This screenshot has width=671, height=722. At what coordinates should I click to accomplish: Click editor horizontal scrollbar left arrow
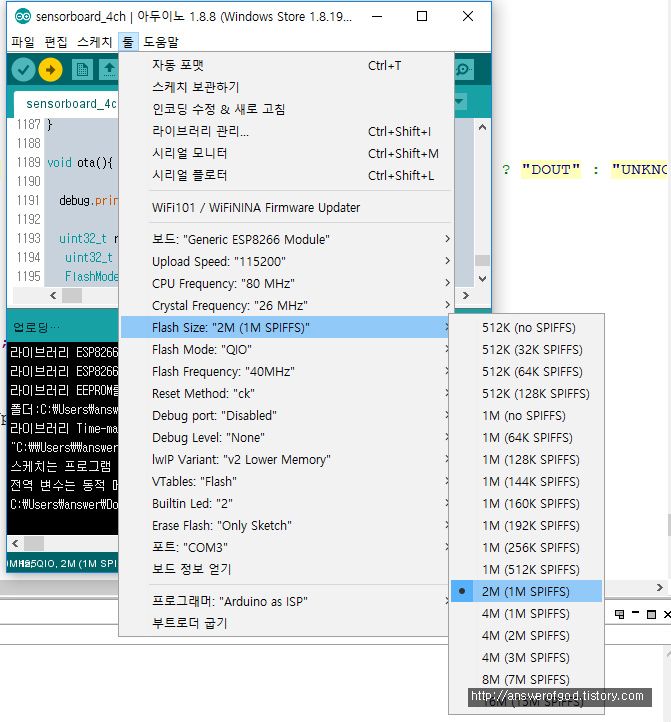coord(53,296)
